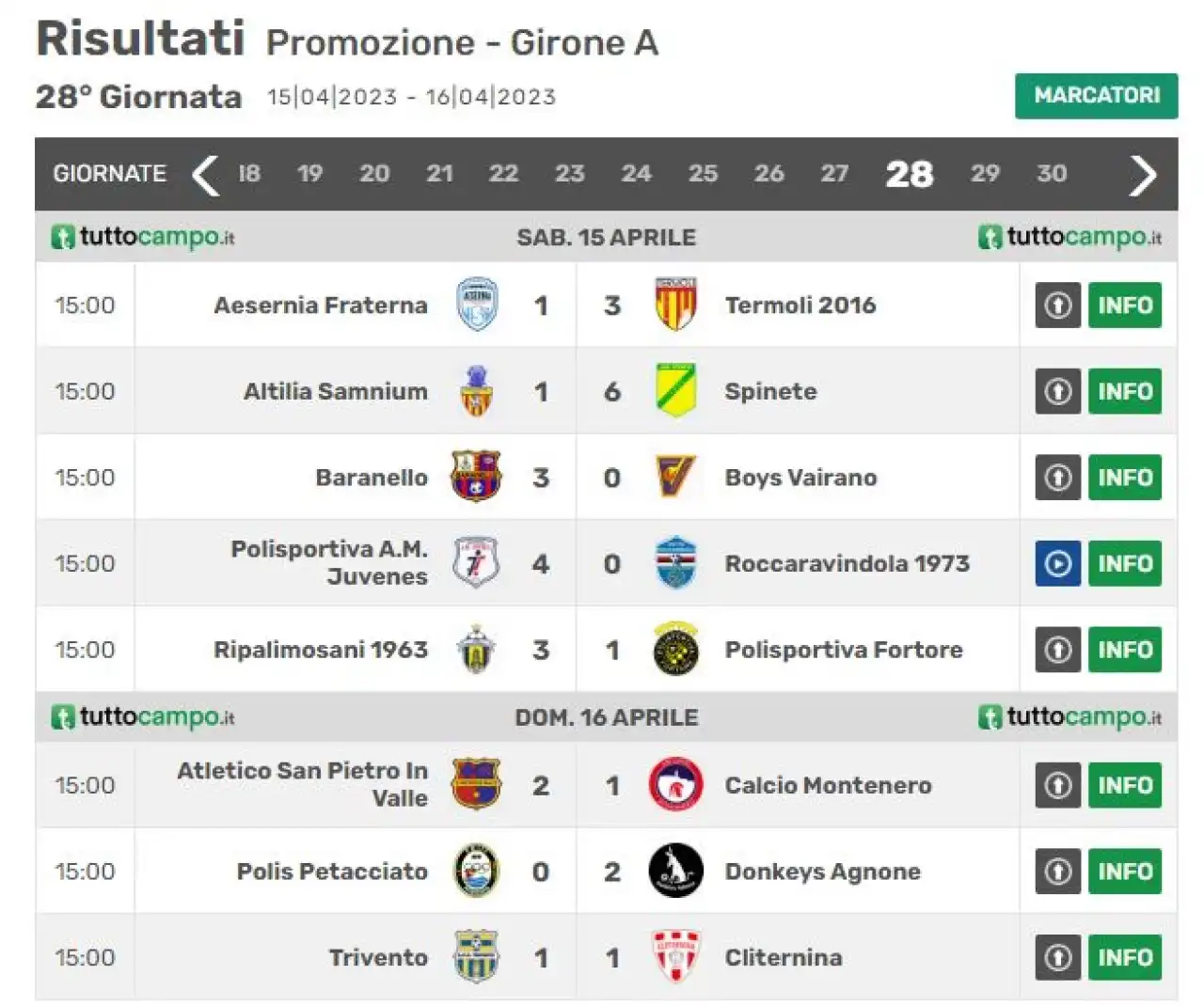The image size is (1204, 1006).
Task: Click the Spinete green-yellow team crest
Action: pyautogui.click(x=675, y=391)
